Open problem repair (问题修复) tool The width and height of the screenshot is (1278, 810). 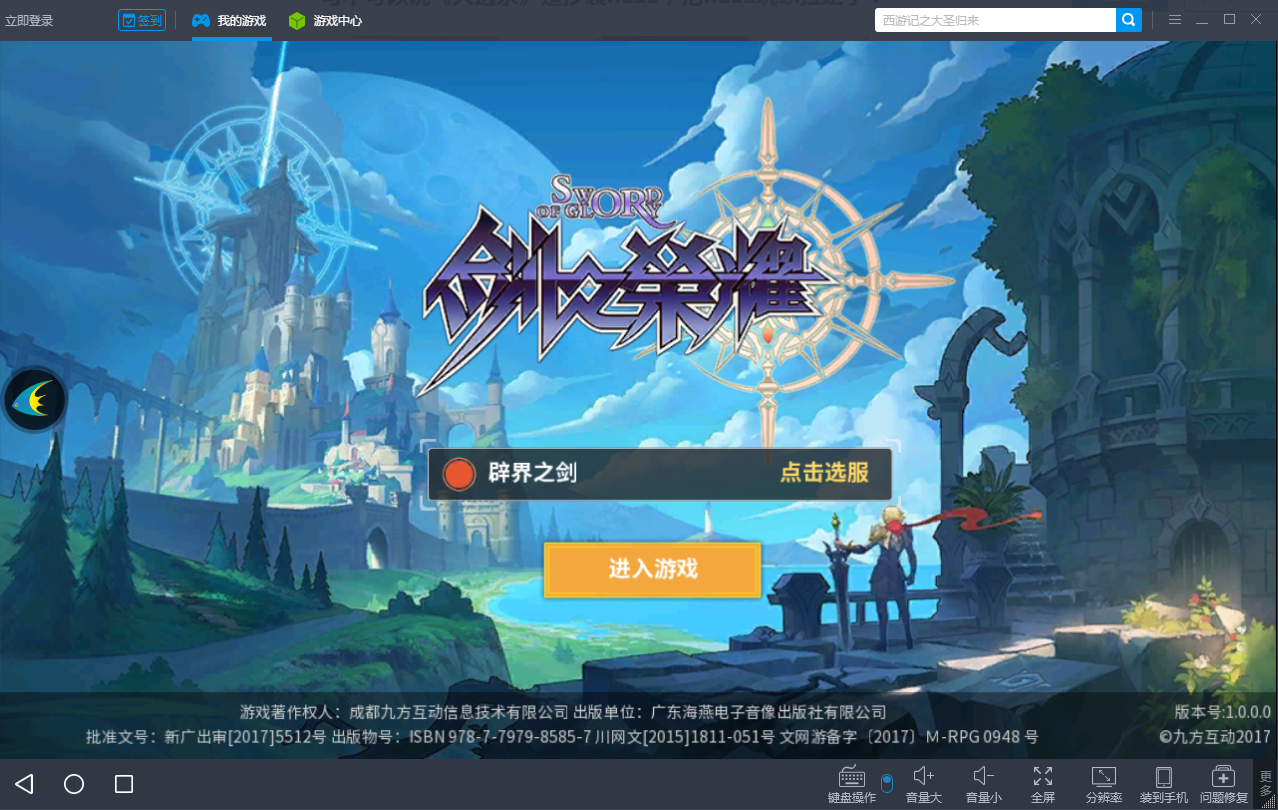1224,784
